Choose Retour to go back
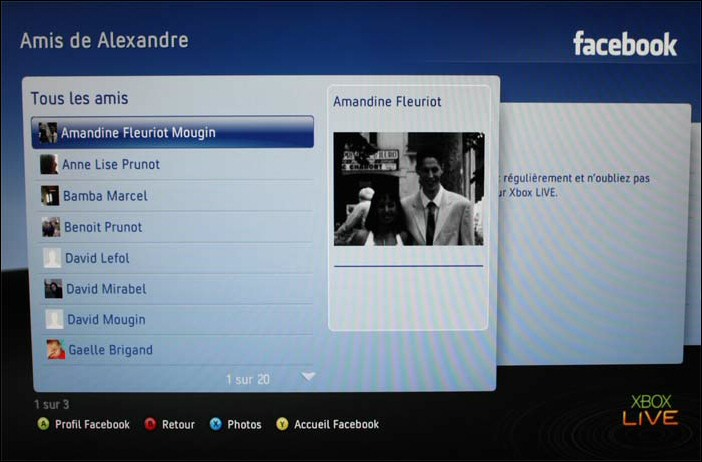 pos(178,424)
